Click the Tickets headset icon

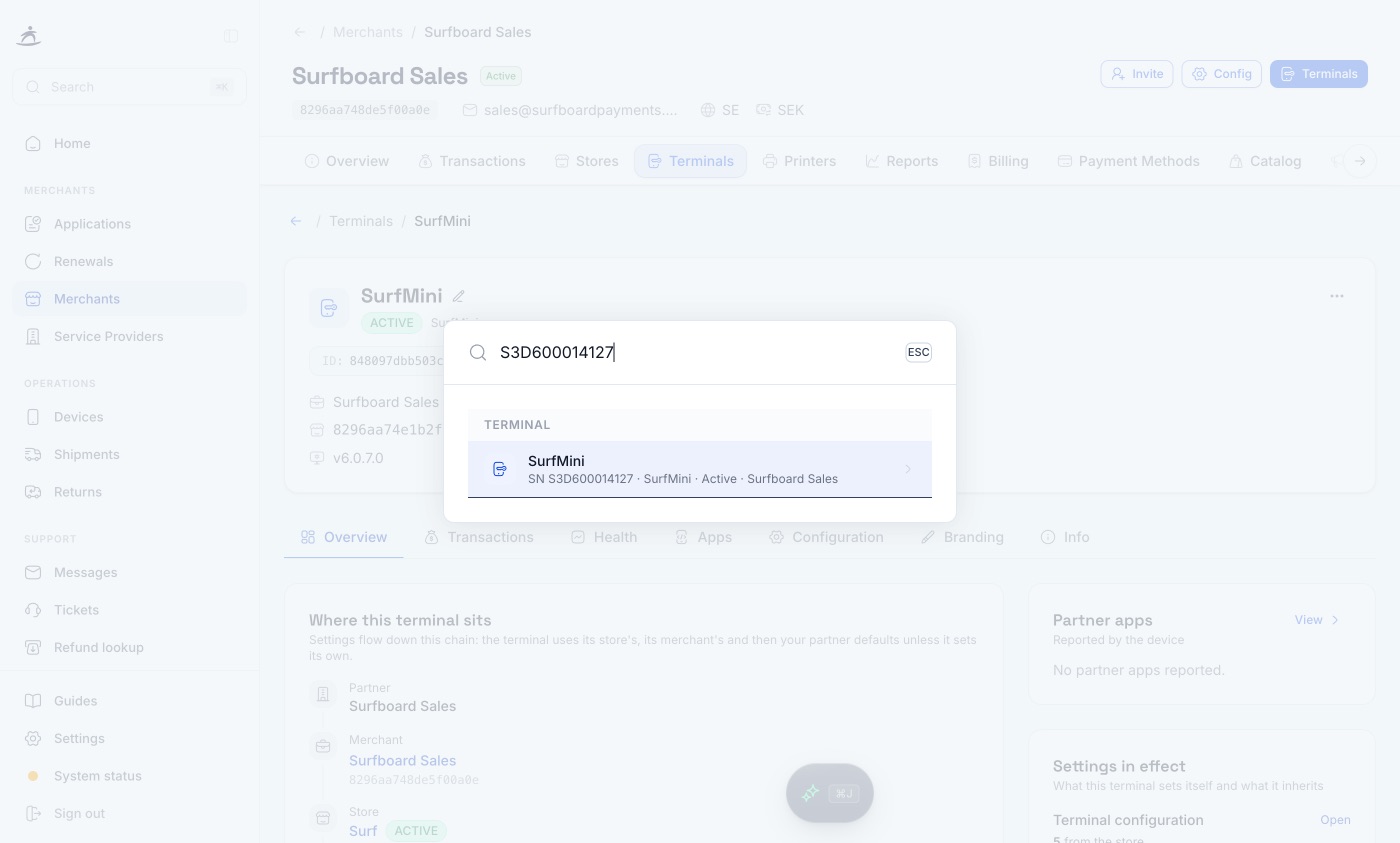coord(33,610)
